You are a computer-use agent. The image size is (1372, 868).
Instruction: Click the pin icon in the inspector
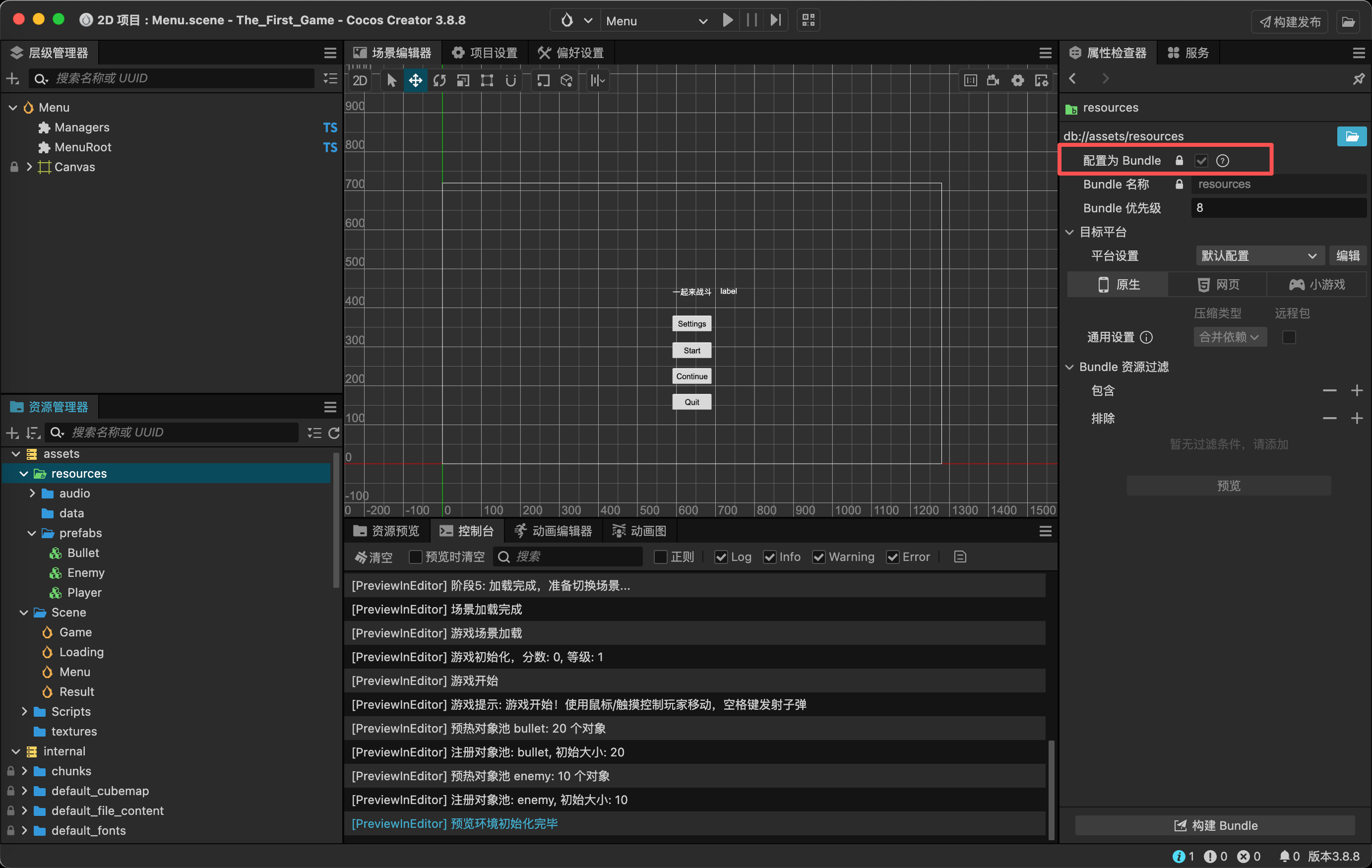(1358, 79)
